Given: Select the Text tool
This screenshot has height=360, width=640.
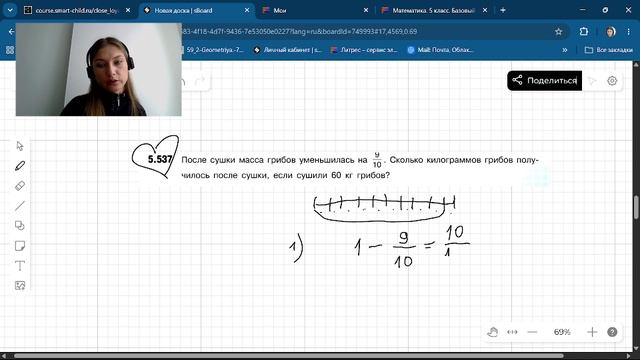Looking at the screenshot, I should click(x=20, y=266).
